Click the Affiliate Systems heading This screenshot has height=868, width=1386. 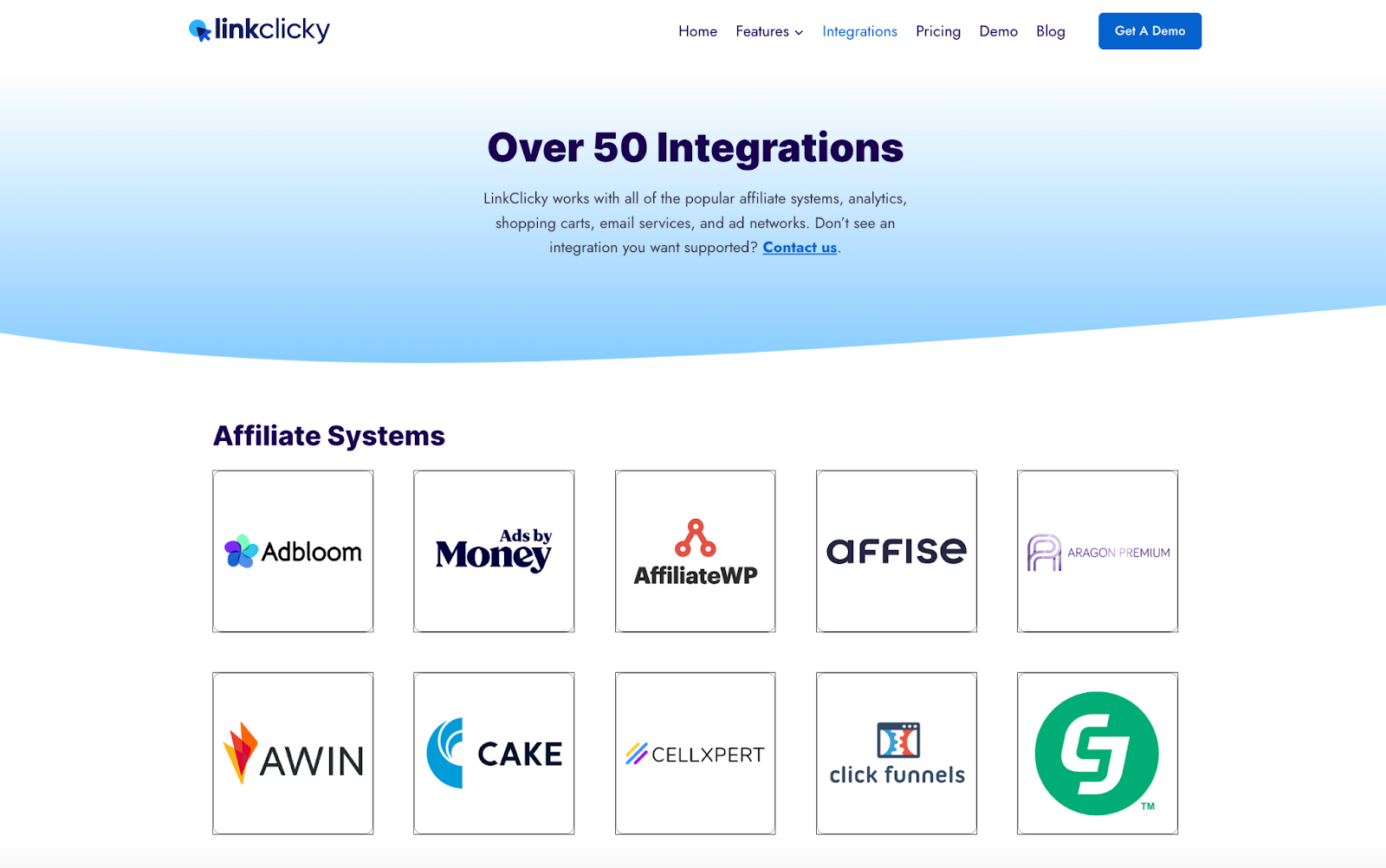pyautogui.click(x=329, y=436)
